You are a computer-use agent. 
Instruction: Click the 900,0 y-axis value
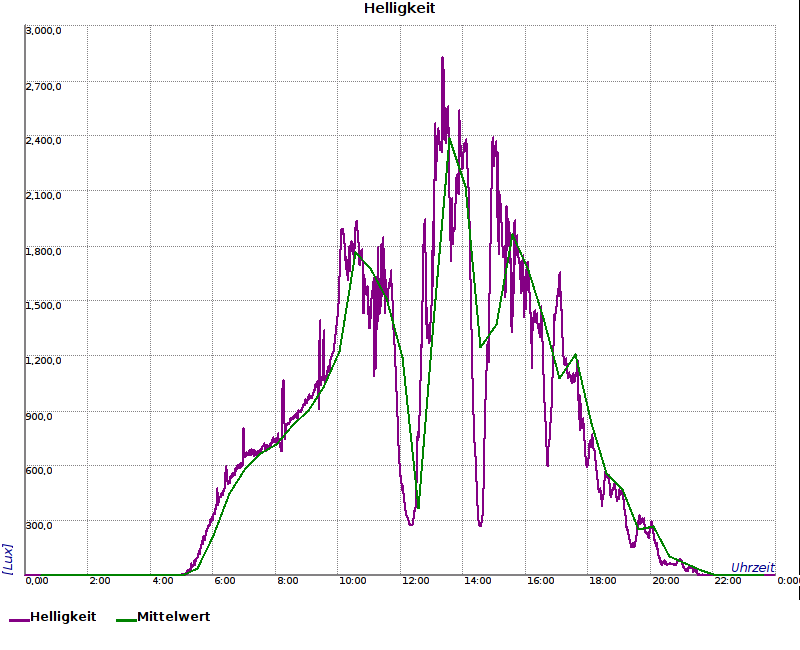[39, 416]
